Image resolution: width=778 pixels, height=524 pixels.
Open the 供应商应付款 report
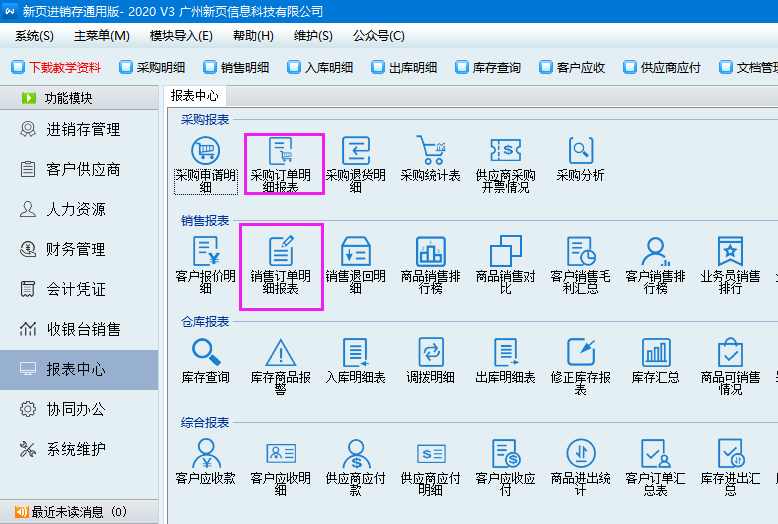click(x=356, y=467)
